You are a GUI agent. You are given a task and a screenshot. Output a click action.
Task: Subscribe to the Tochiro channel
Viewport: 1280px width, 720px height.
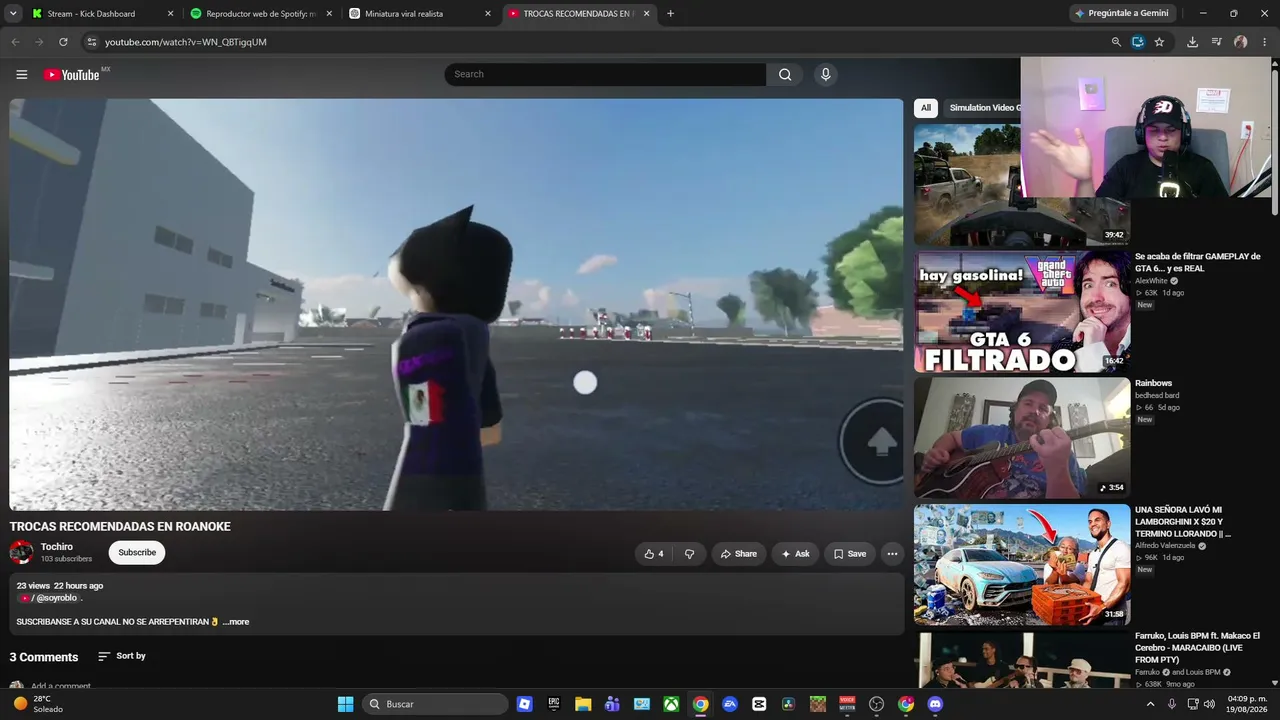click(137, 553)
